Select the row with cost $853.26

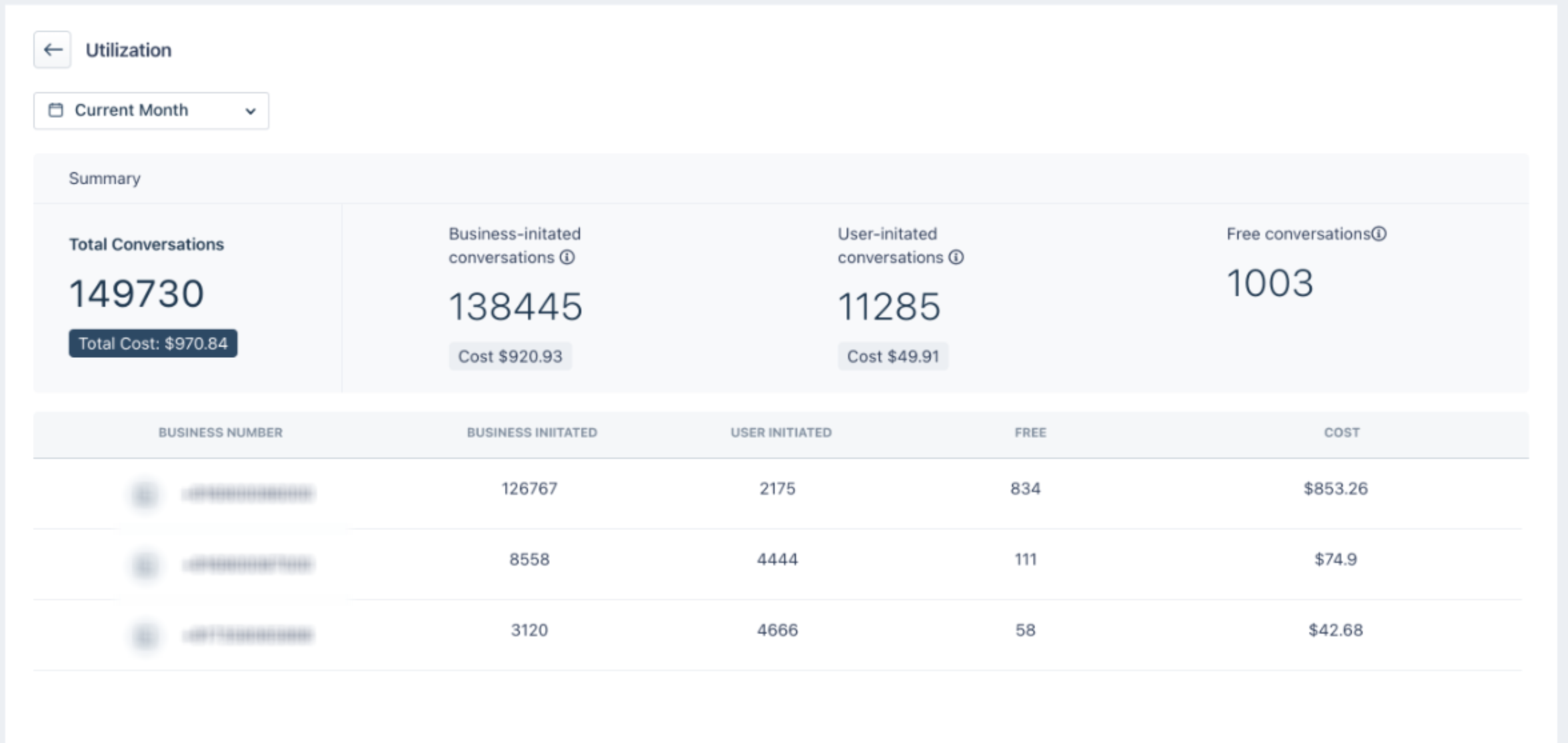click(1335, 489)
